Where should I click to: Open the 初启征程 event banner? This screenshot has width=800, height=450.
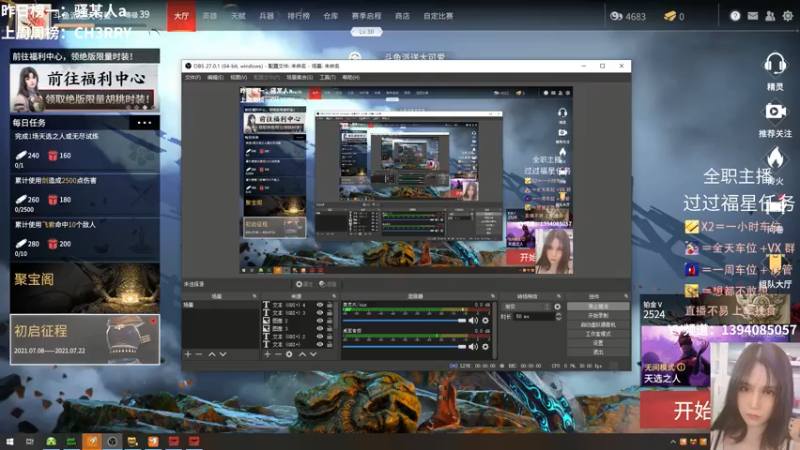point(85,339)
